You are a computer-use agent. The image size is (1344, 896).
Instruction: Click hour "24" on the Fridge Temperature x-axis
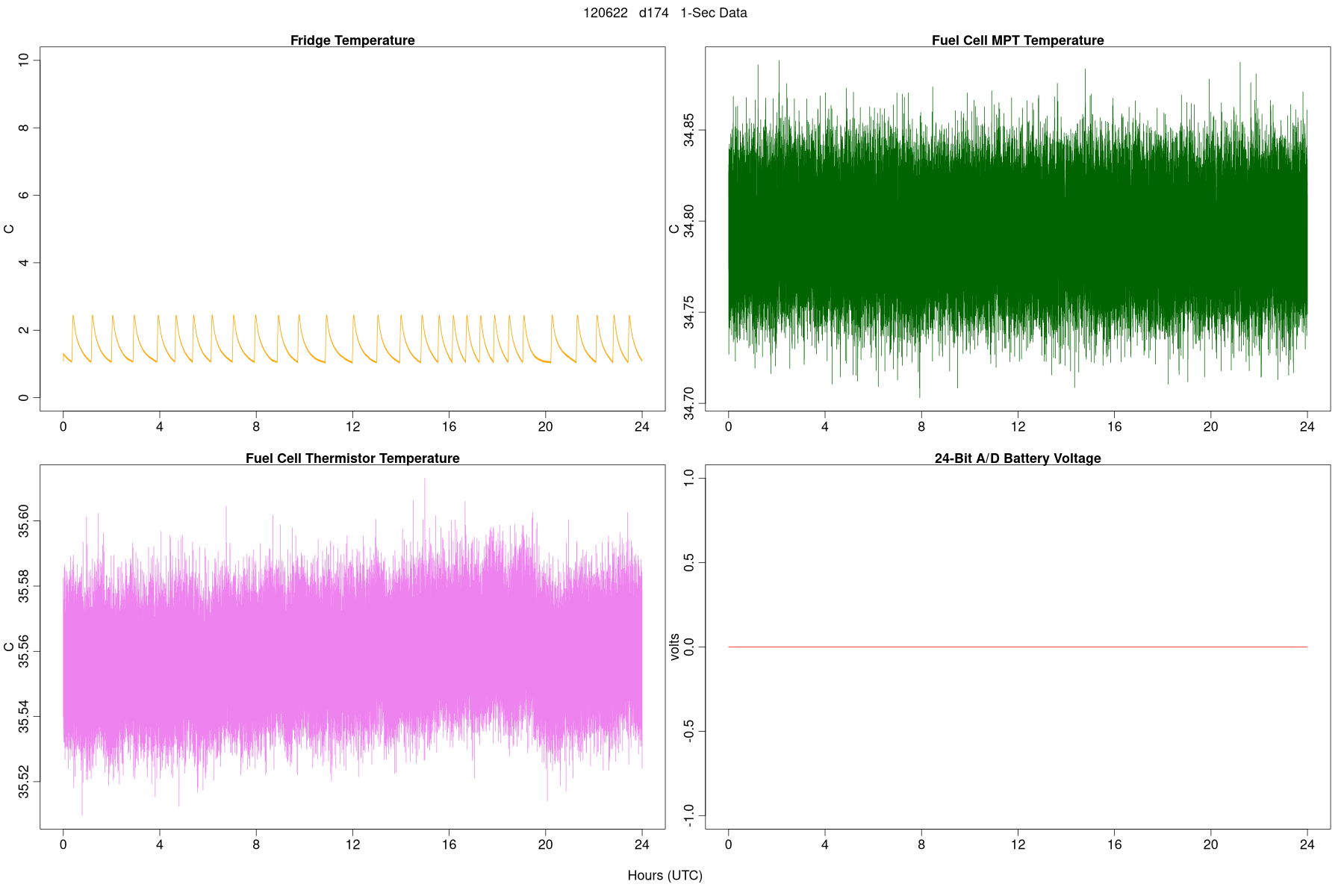coord(642,427)
